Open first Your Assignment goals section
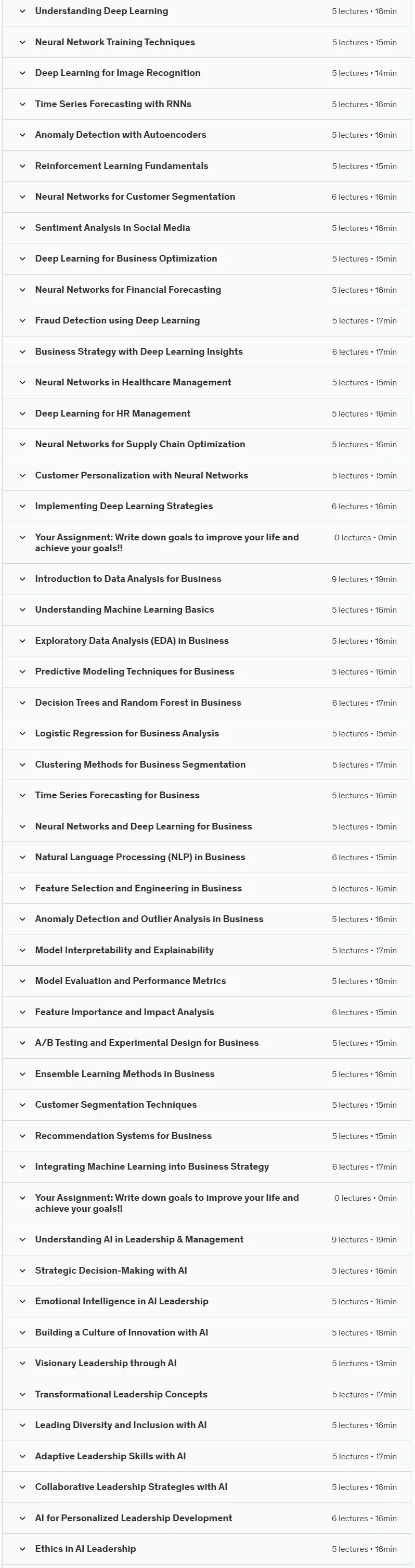This screenshot has height=1568, width=415. pos(207,542)
